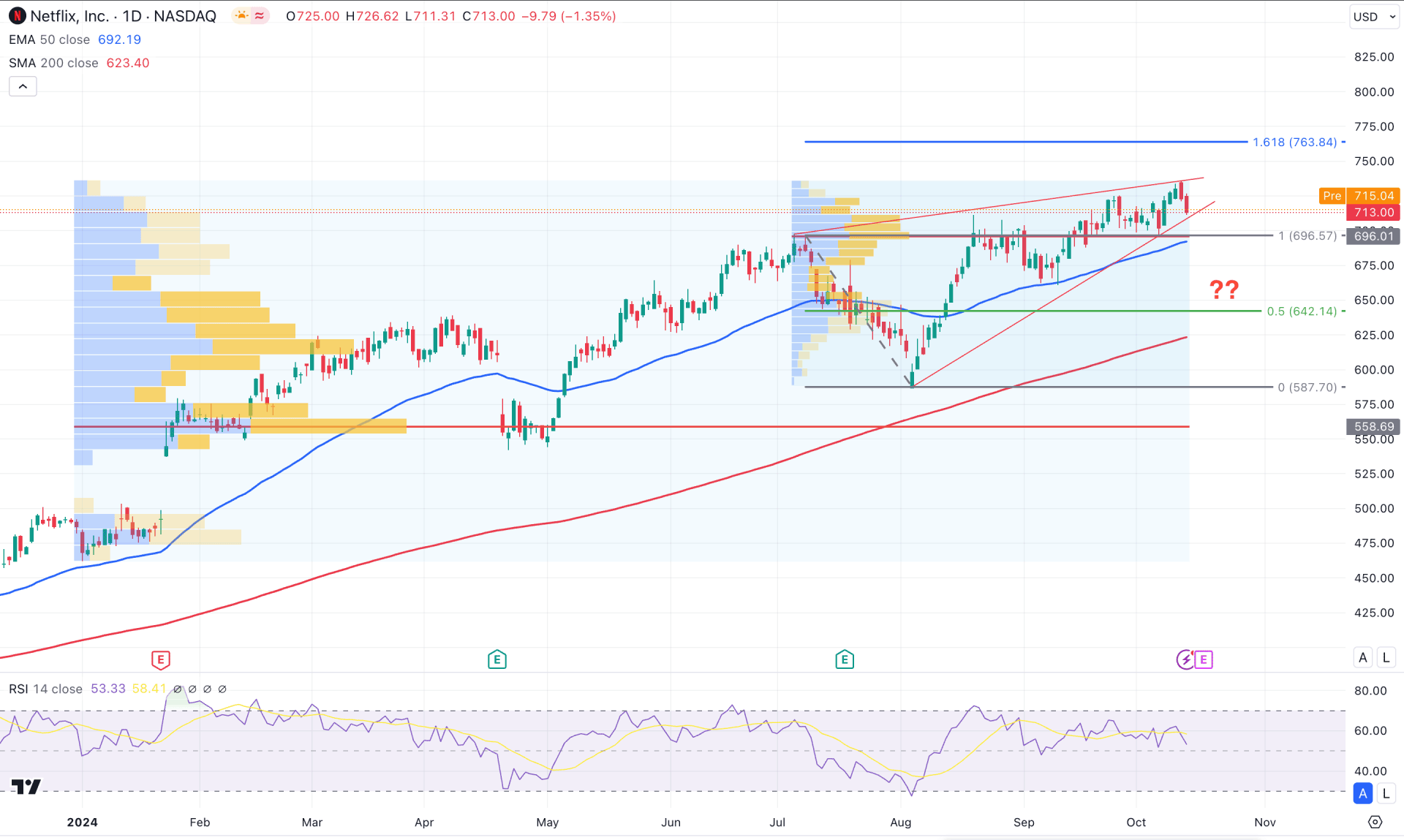This screenshot has height=840, width=1404.
Task: Click the Nov time axis label
Action: pyautogui.click(x=1265, y=822)
